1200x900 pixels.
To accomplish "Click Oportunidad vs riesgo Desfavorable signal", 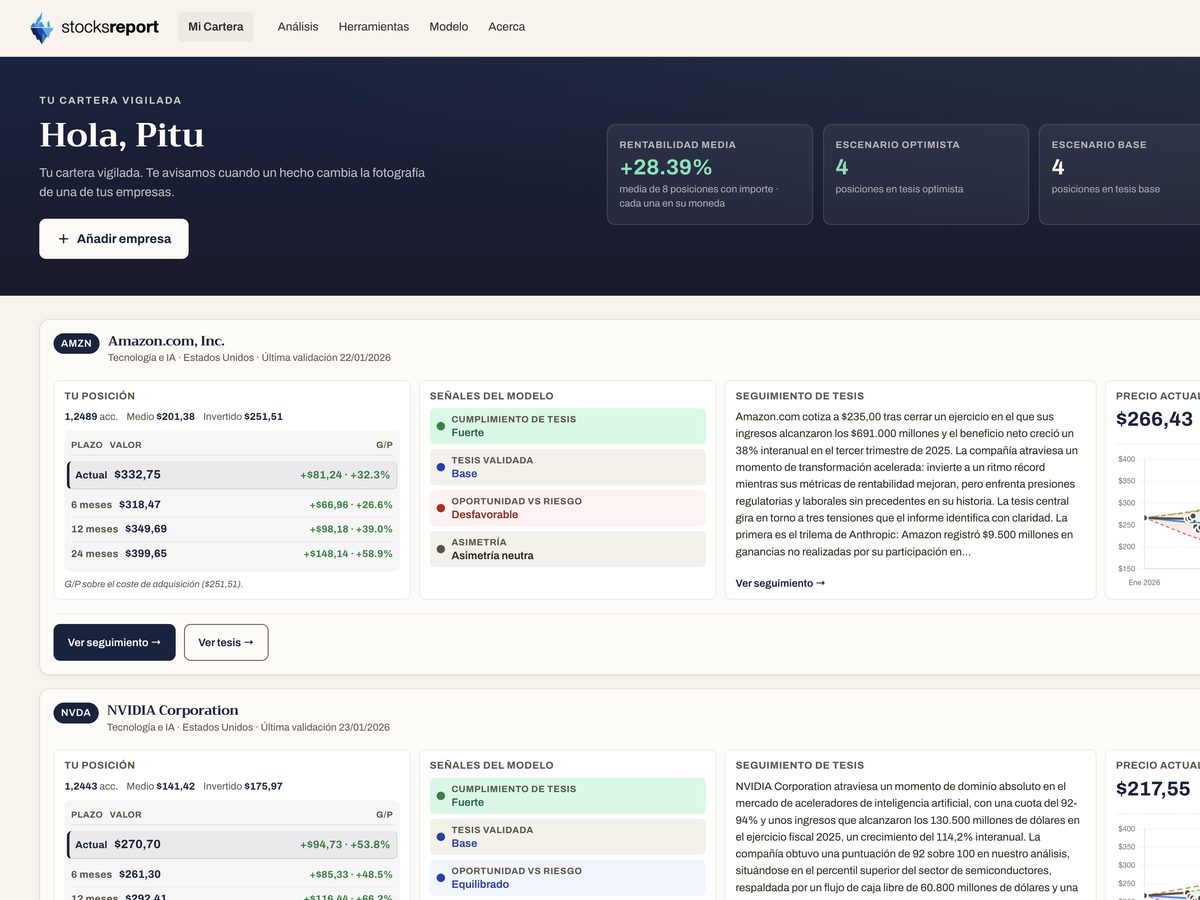I will [x=567, y=508].
